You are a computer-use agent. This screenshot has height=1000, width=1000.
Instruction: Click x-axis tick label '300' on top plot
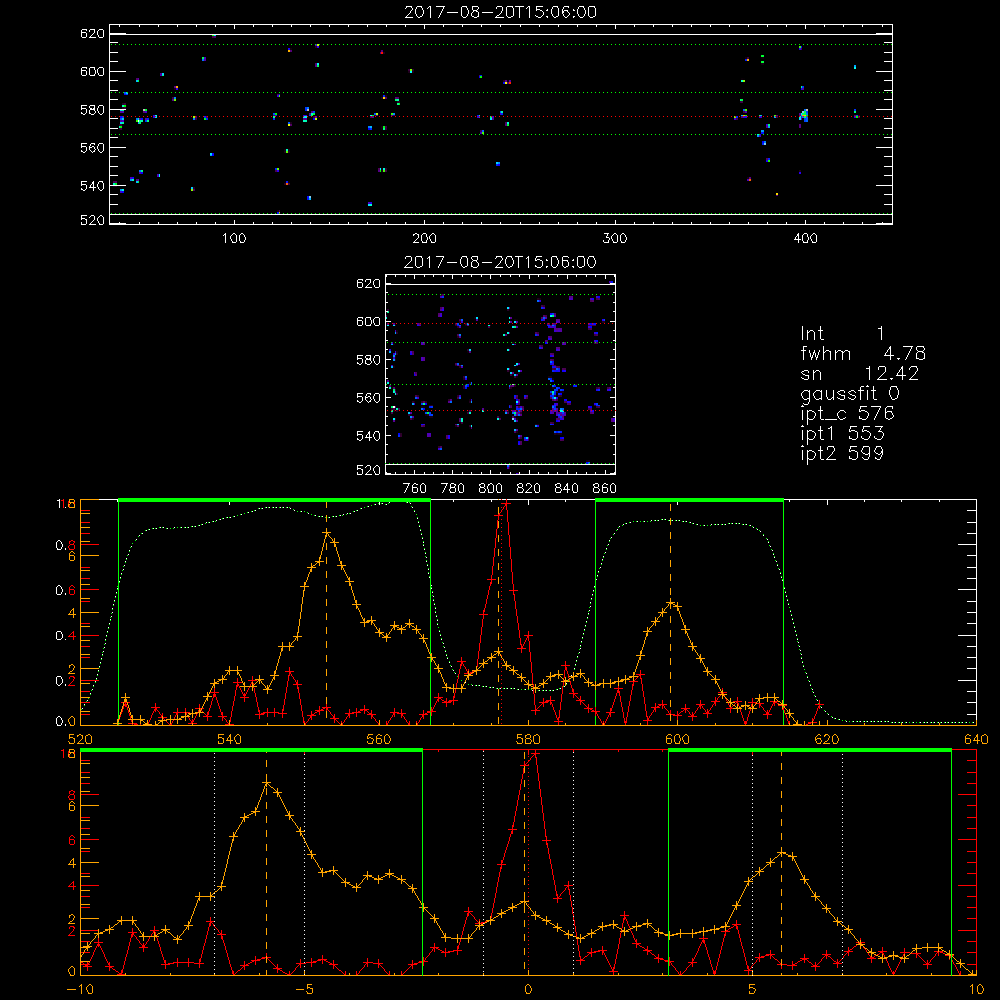click(615, 239)
